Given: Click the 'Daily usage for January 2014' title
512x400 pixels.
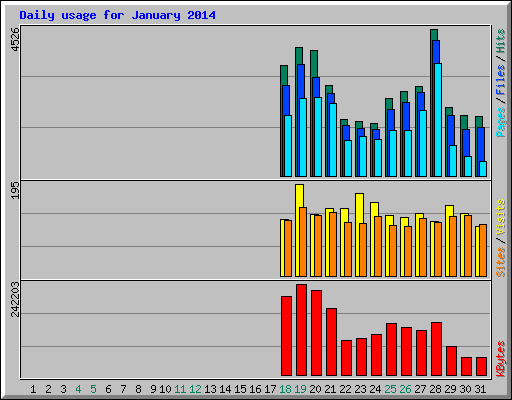Looking at the screenshot, I should (x=117, y=15).
